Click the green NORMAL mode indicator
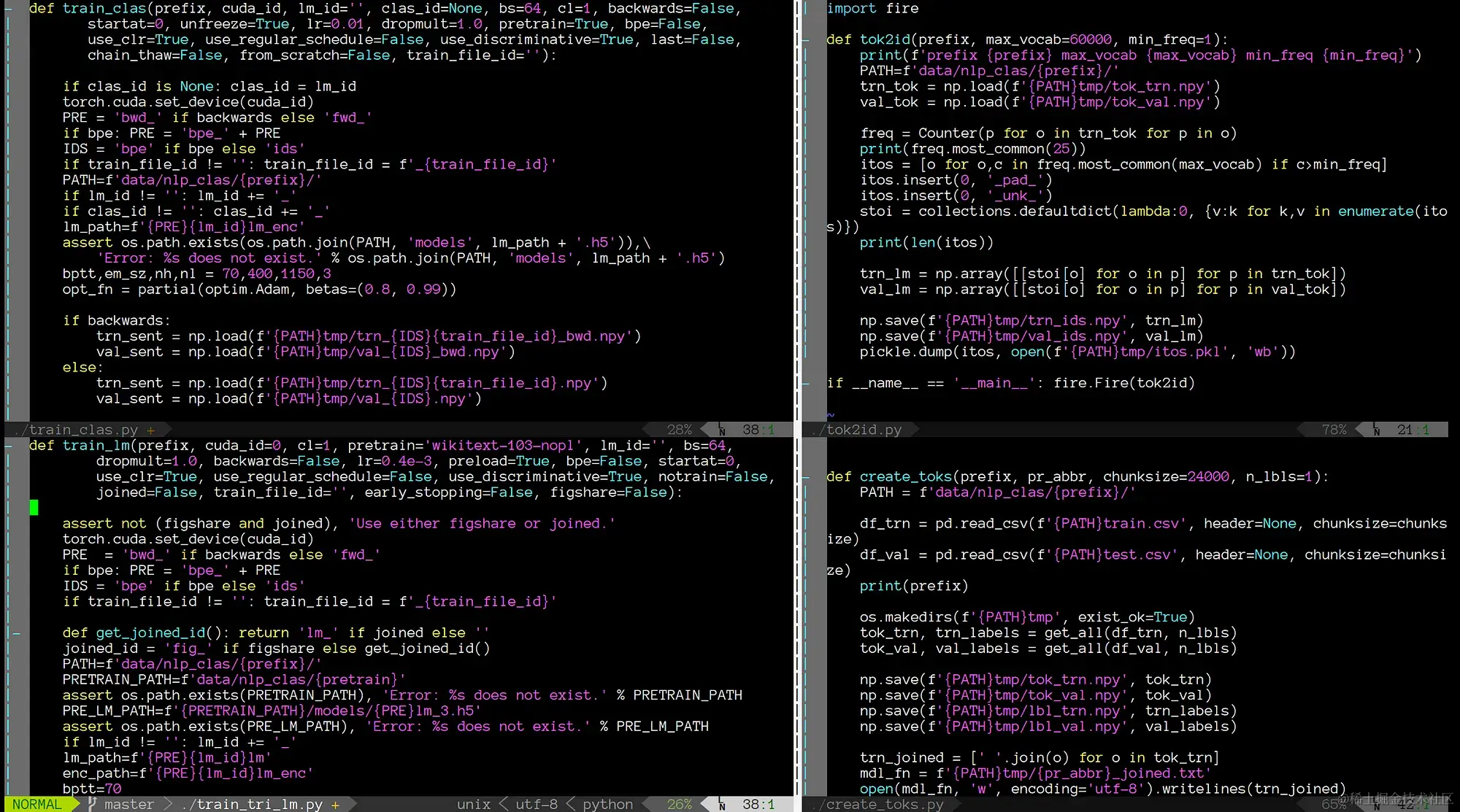1460x812 pixels. (36, 804)
